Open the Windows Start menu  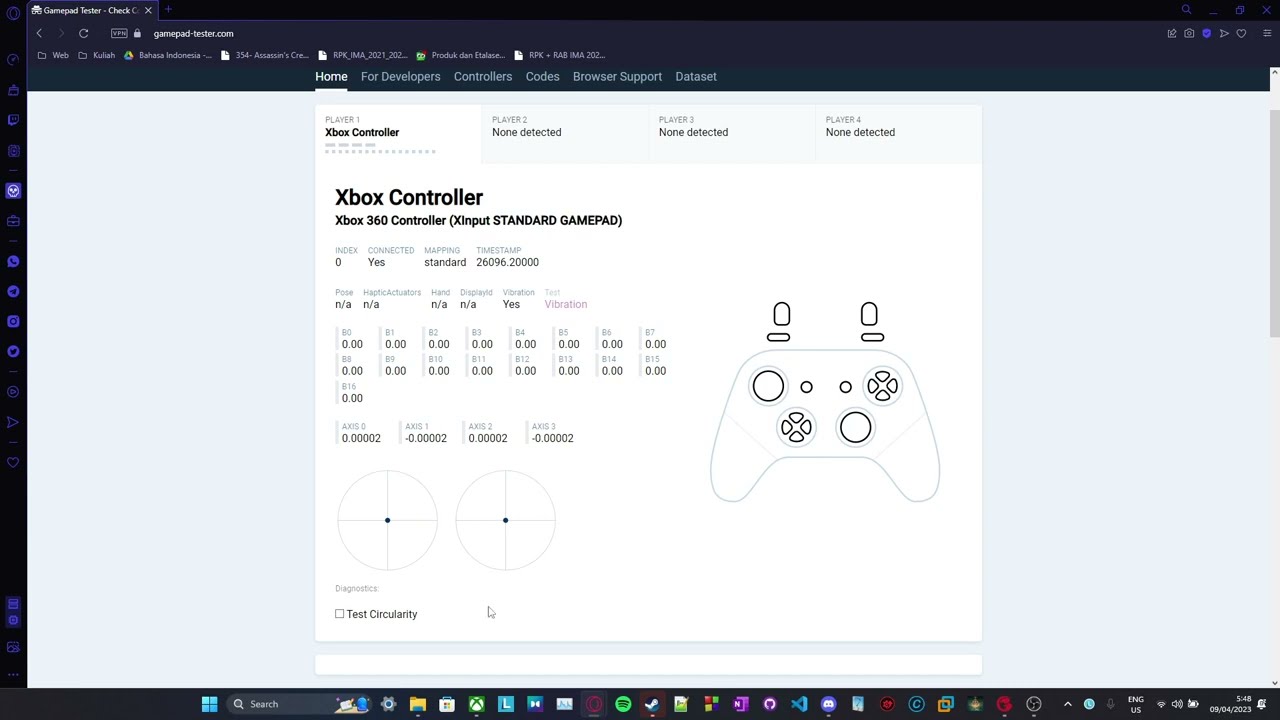[209, 704]
